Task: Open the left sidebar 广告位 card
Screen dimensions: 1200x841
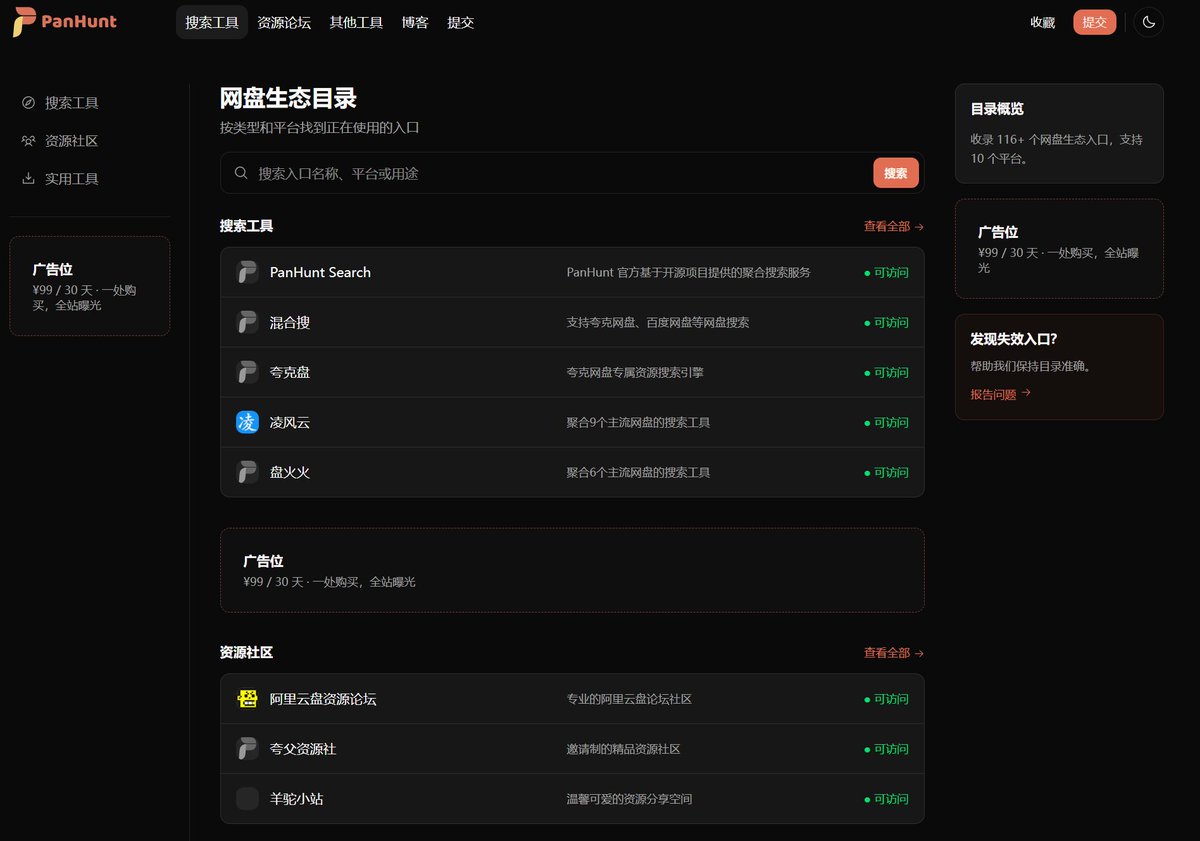Action: [x=90, y=286]
